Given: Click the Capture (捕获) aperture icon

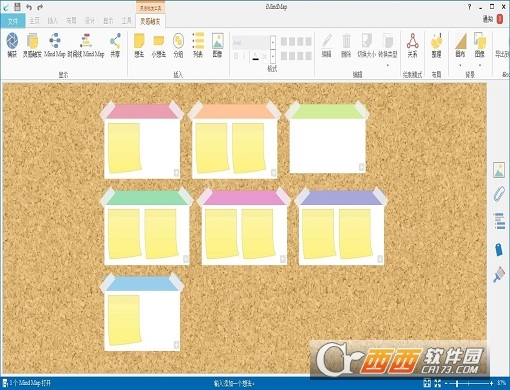Looking at the screenshot, I should tap(12, 41).
